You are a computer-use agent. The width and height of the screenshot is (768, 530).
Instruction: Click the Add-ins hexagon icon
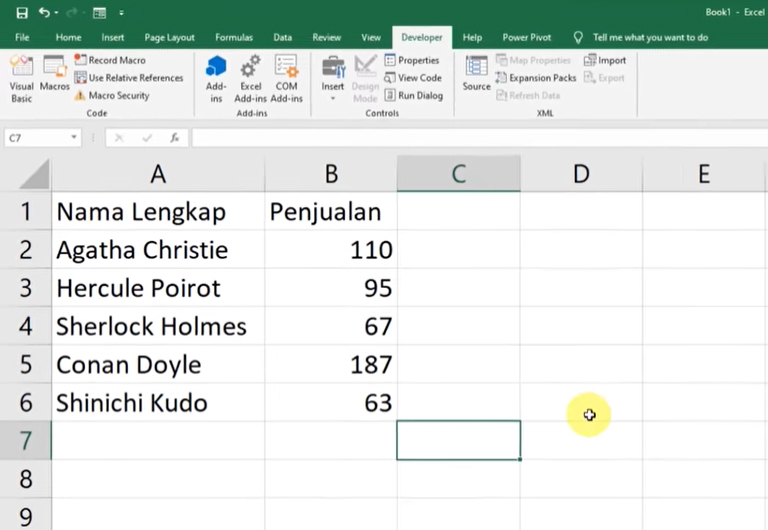coord(216,78)
